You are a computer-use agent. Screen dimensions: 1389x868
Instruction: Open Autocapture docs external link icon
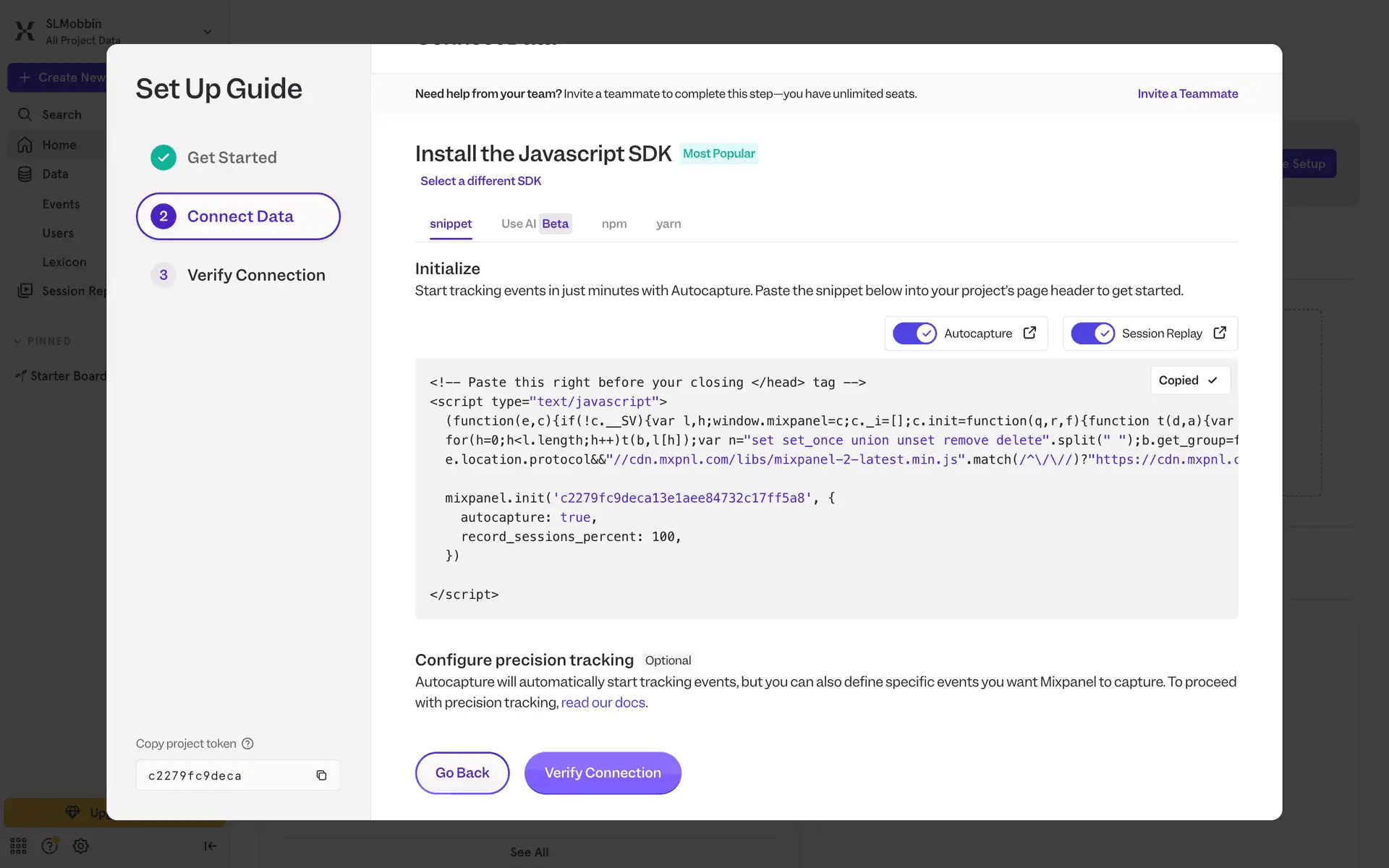click(x=1029, y=333)
